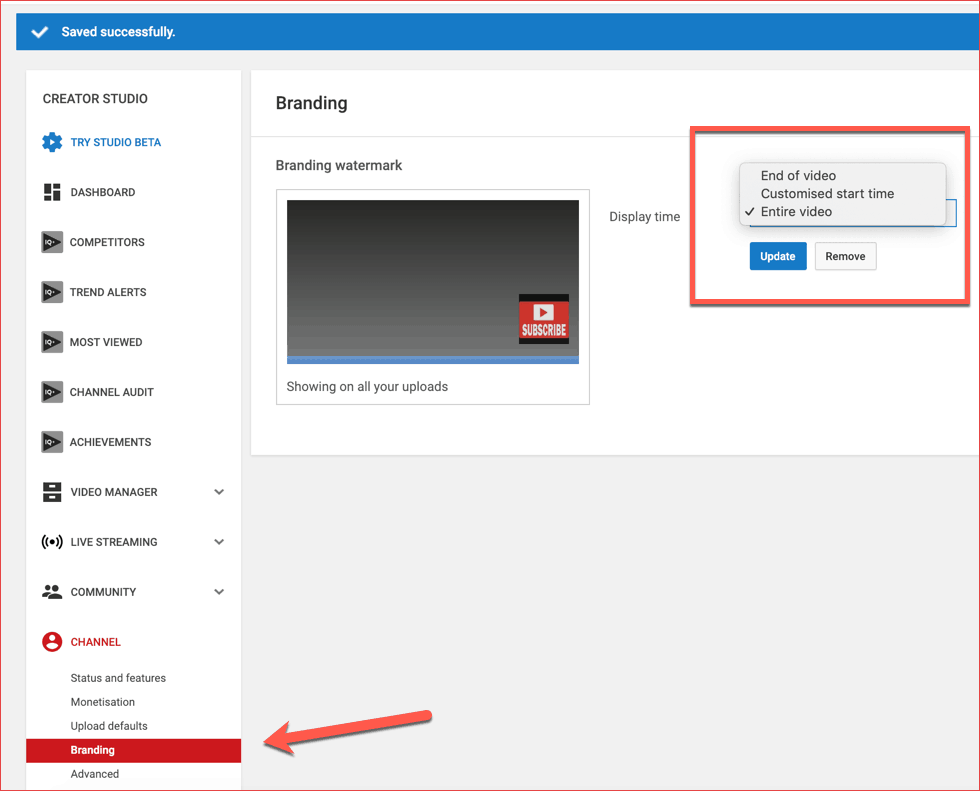
Task: Click the Display time label
Action: [x=644, y=217]
